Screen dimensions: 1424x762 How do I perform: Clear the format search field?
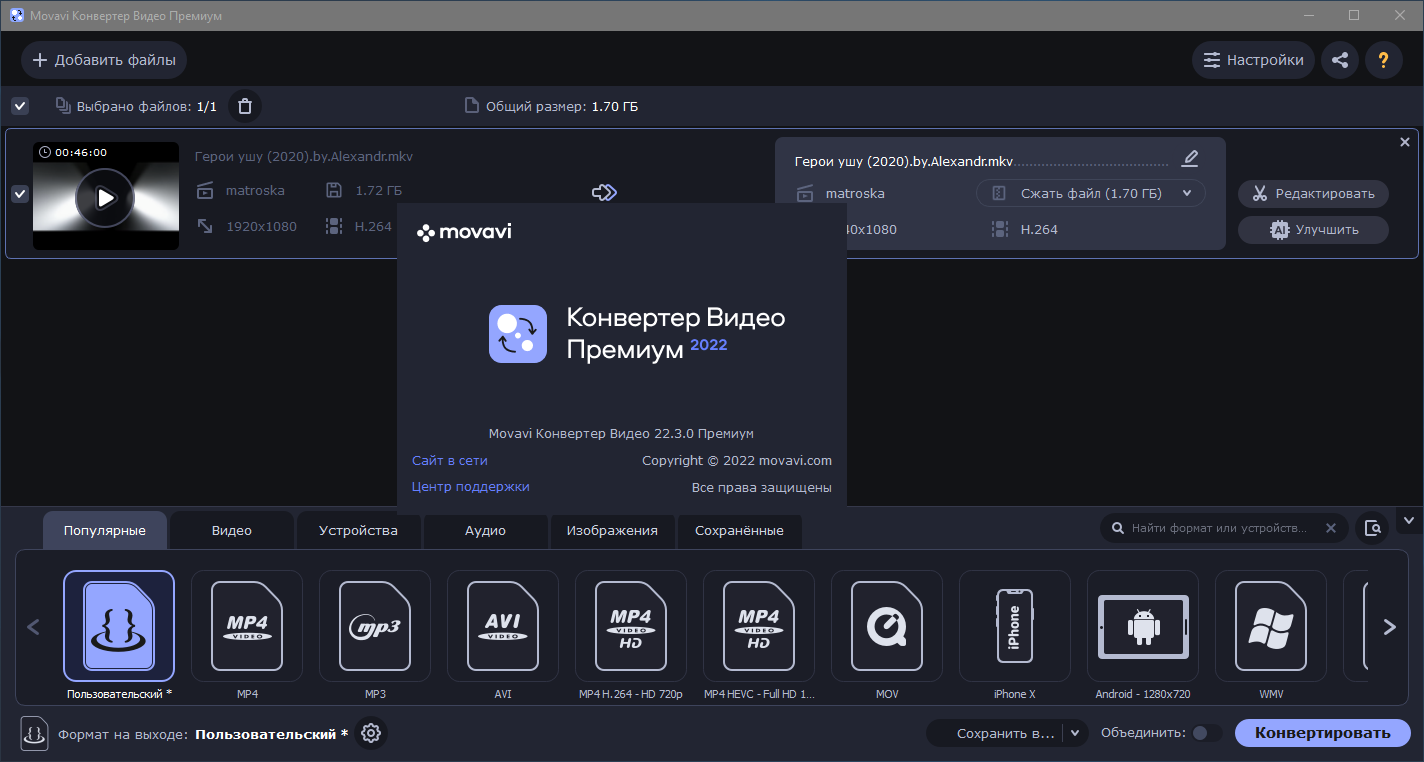(1330, 528)
